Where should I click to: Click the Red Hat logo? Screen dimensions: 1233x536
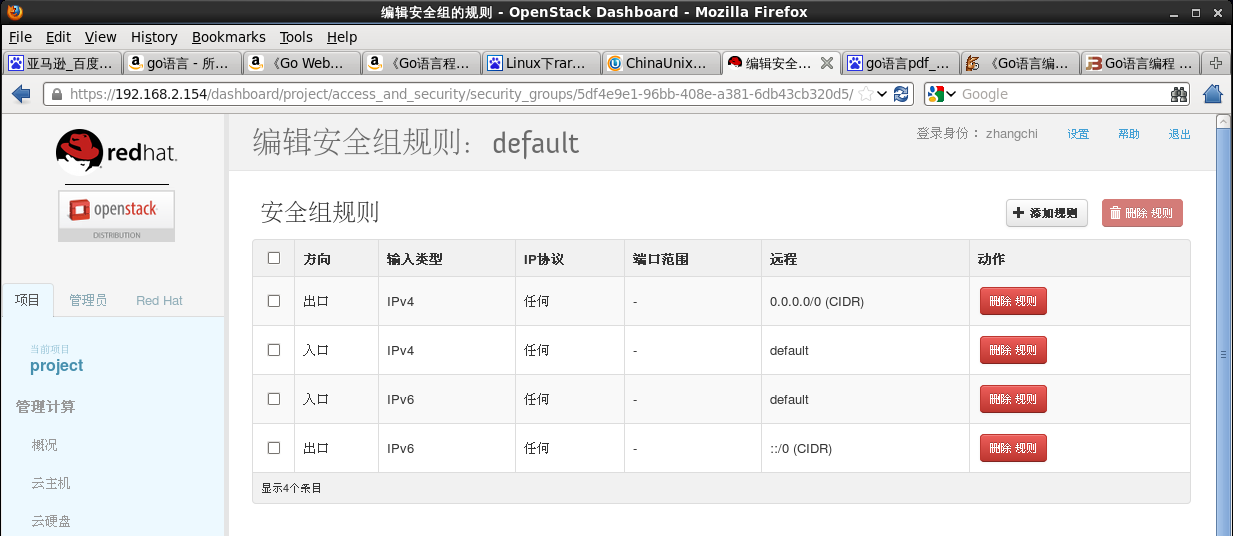(117, 152)
